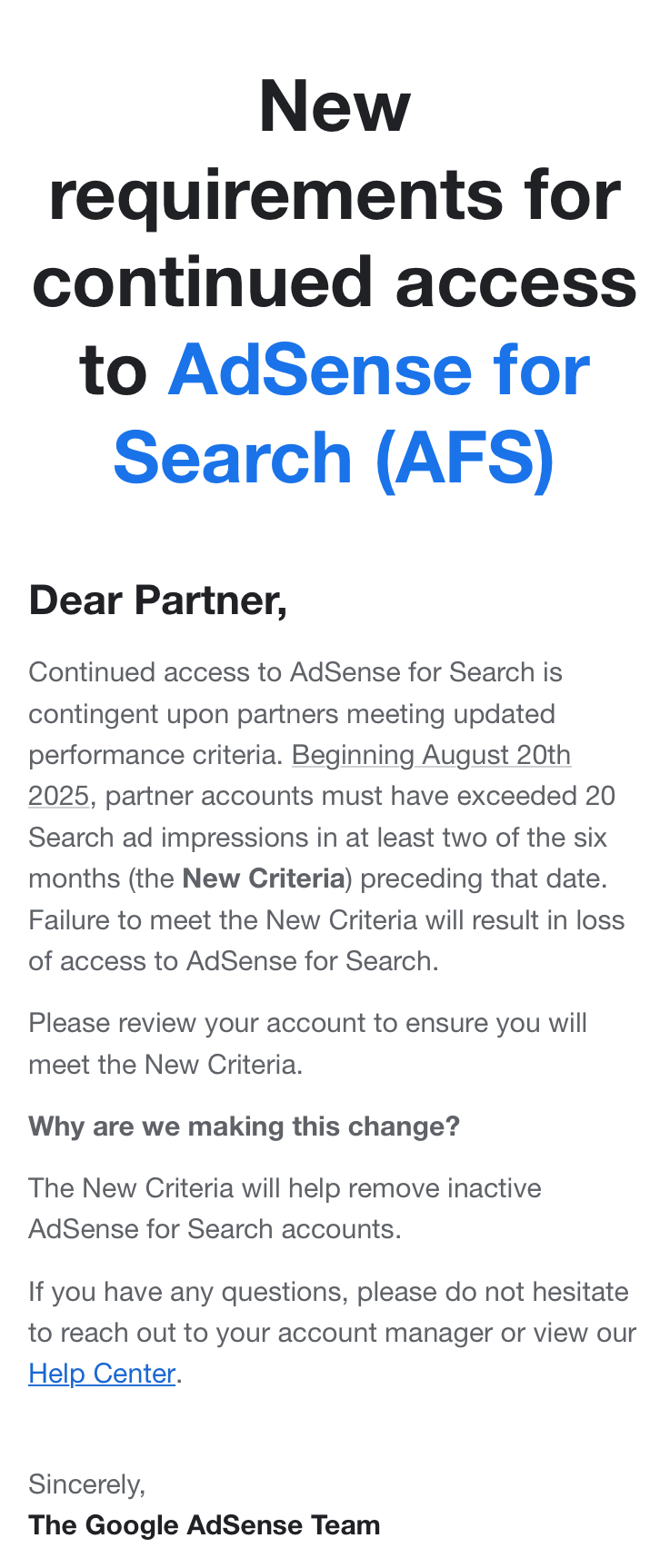
Task: Click the blue "AdSense for" headline text
Action: point(379,371)
